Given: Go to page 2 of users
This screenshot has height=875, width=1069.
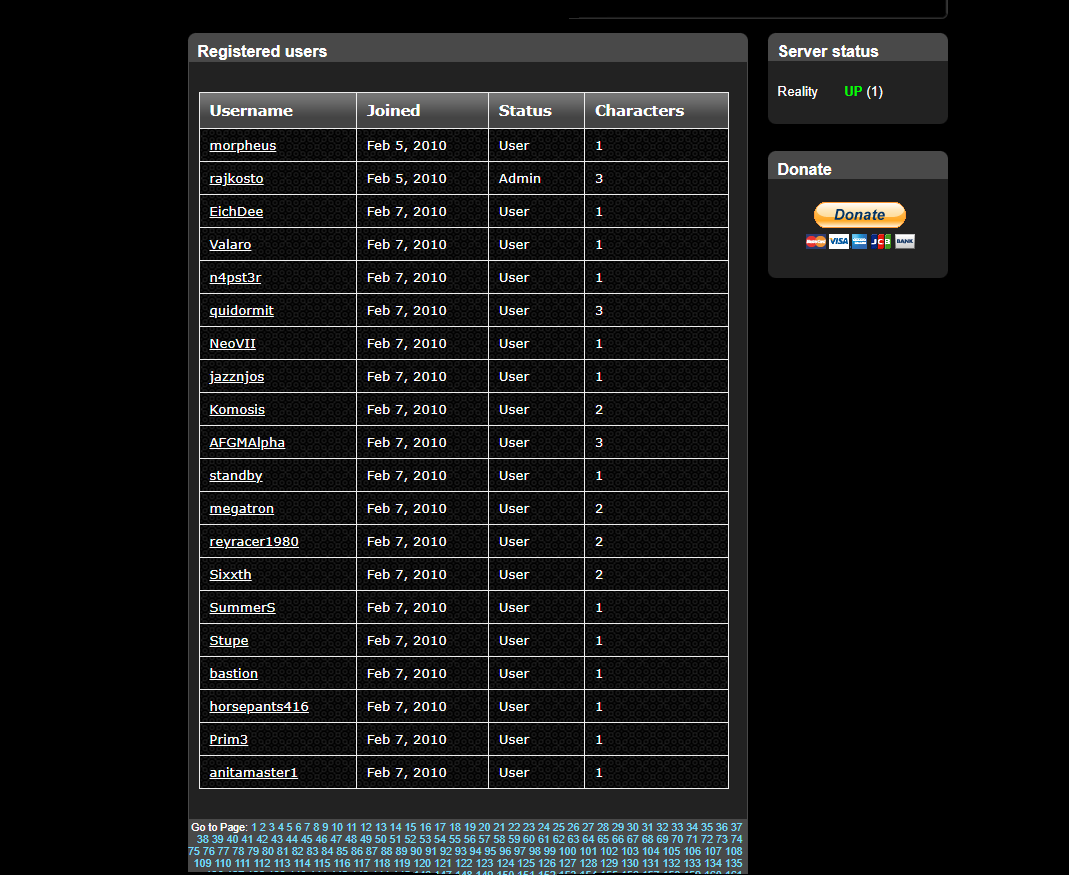Looking at the screenshot, I should pos(264,827).
